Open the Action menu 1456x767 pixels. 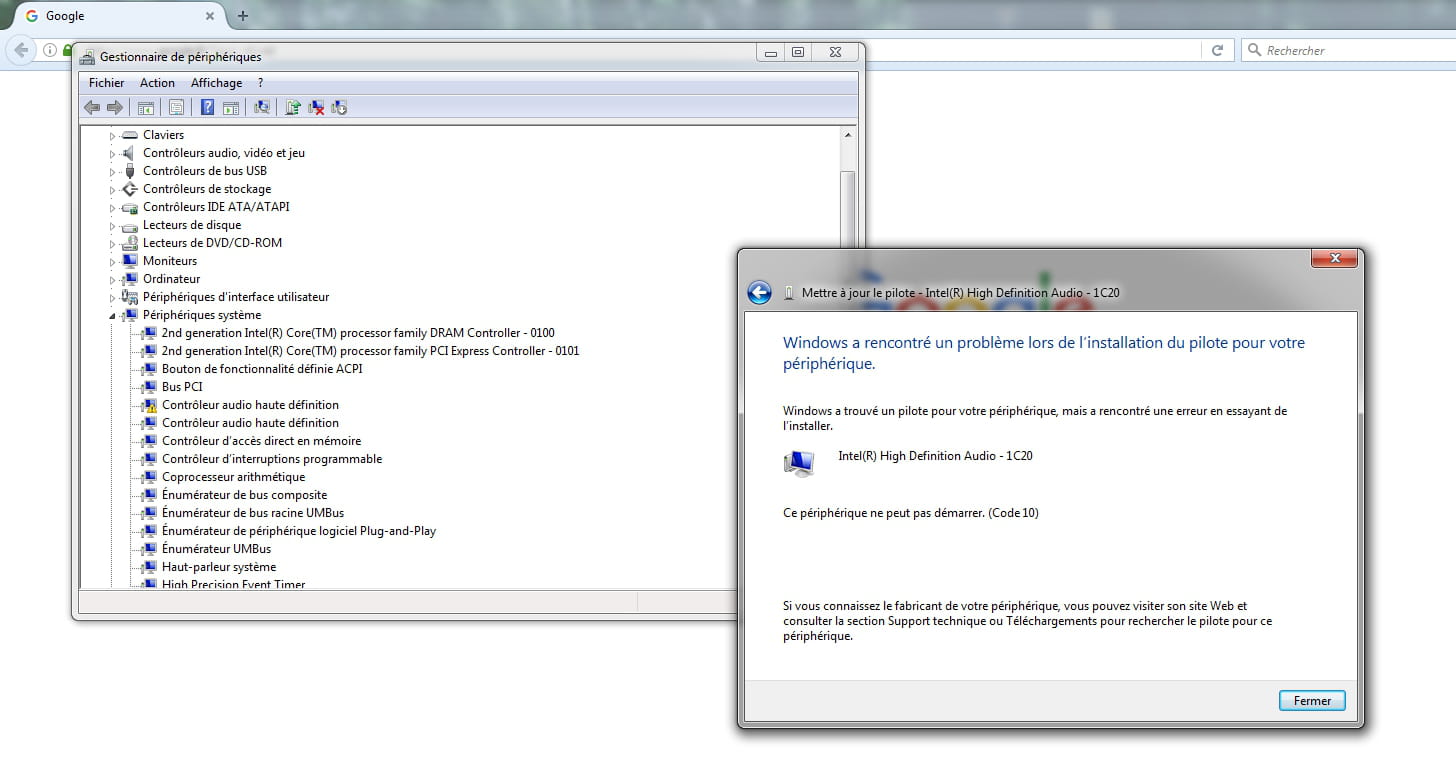tap(157, 83)
